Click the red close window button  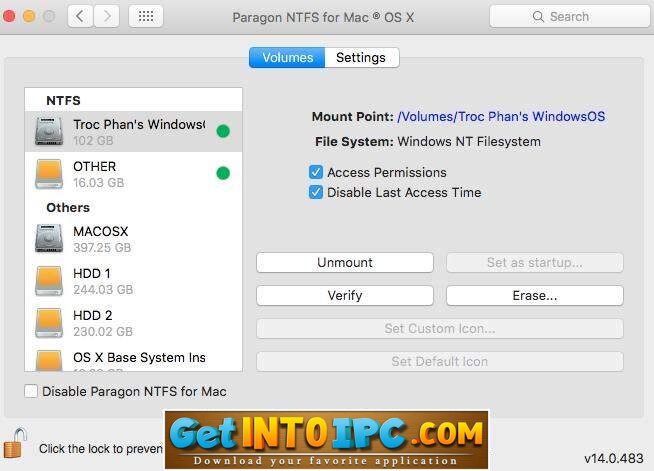point(9,17)
